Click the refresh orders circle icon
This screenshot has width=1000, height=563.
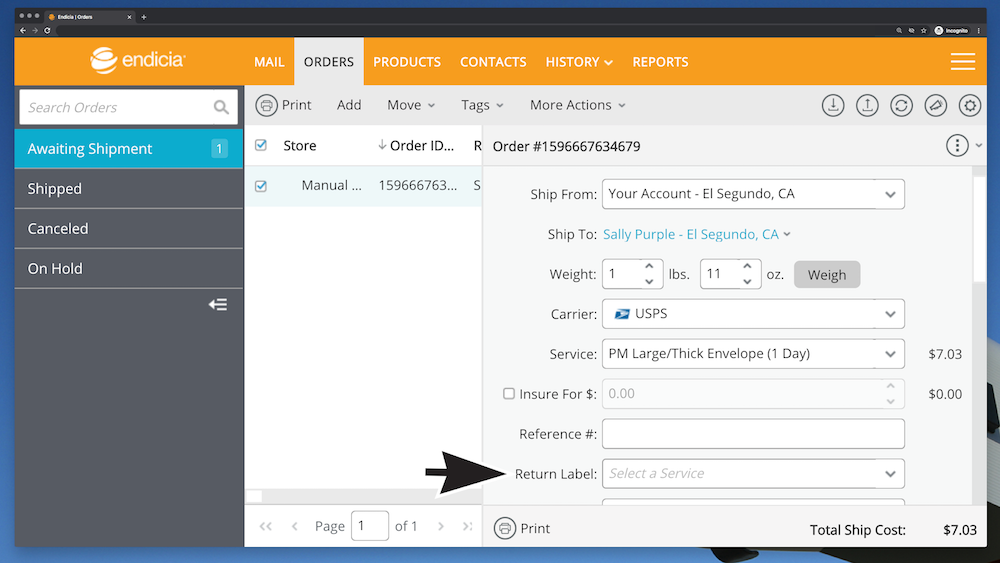pyautogui.click(x=901, y=106)
